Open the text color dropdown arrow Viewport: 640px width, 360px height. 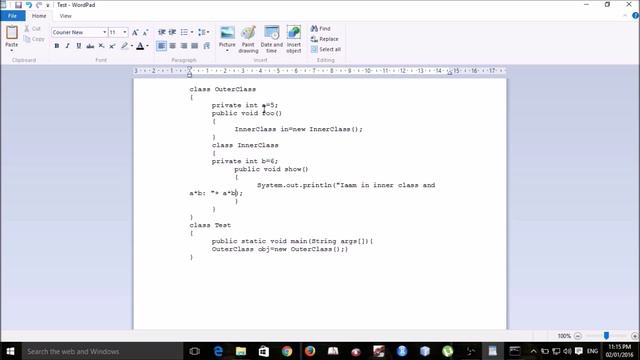(x=147, y=46)
